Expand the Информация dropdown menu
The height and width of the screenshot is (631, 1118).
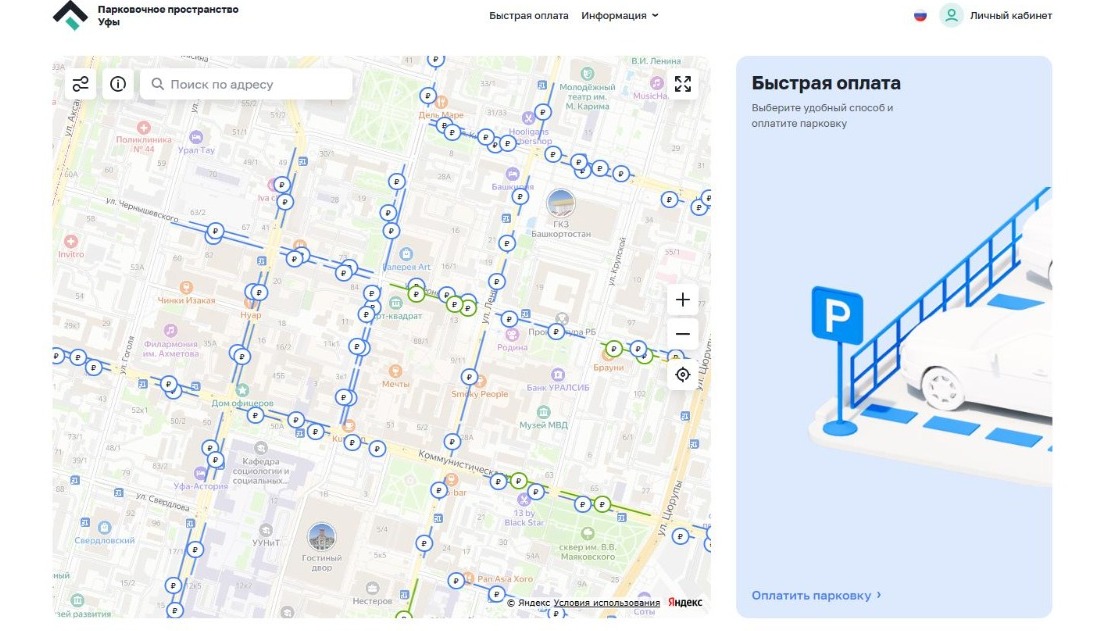(620, 16)
